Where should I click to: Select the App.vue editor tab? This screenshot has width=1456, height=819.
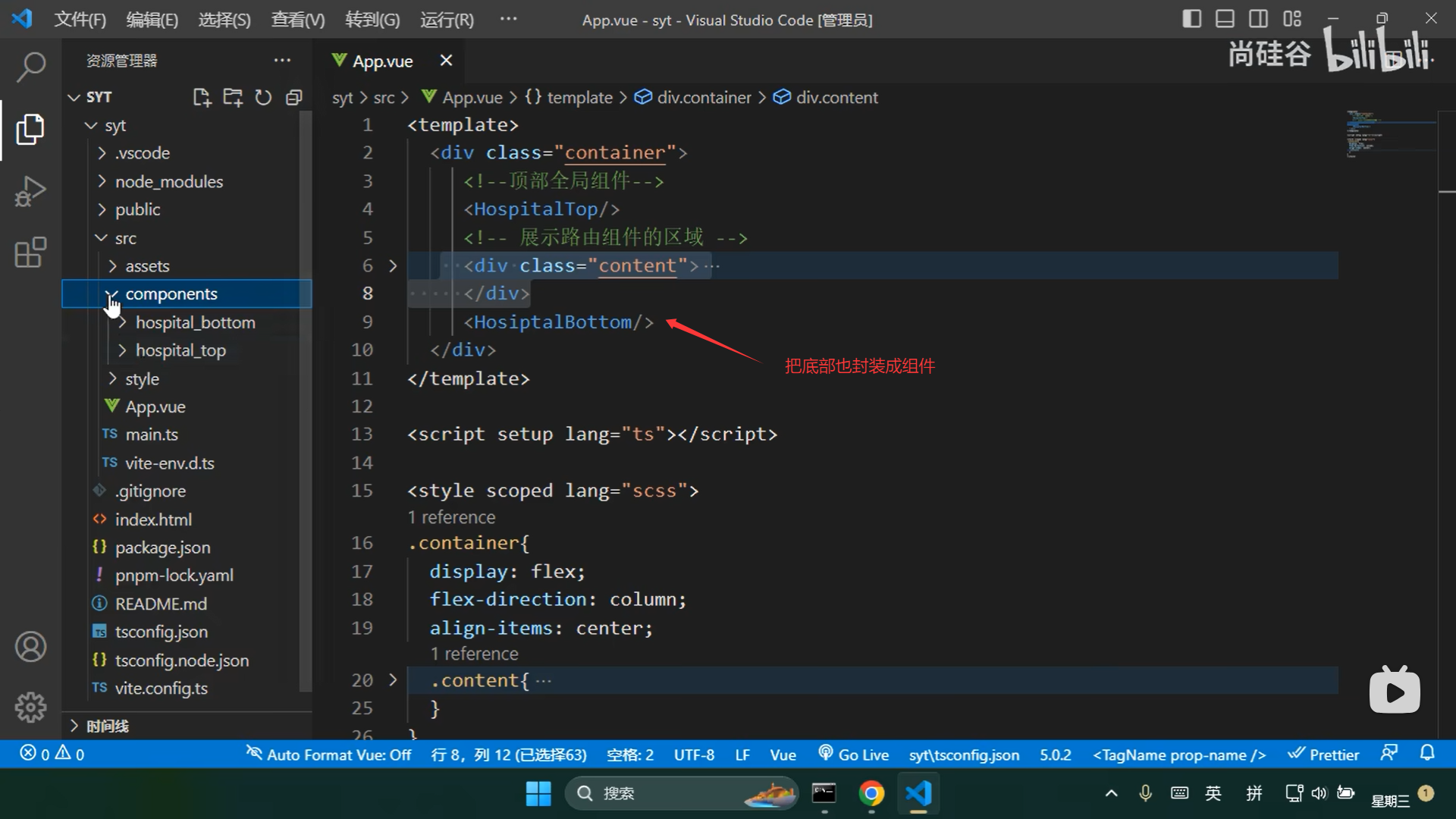click(382, 61)
